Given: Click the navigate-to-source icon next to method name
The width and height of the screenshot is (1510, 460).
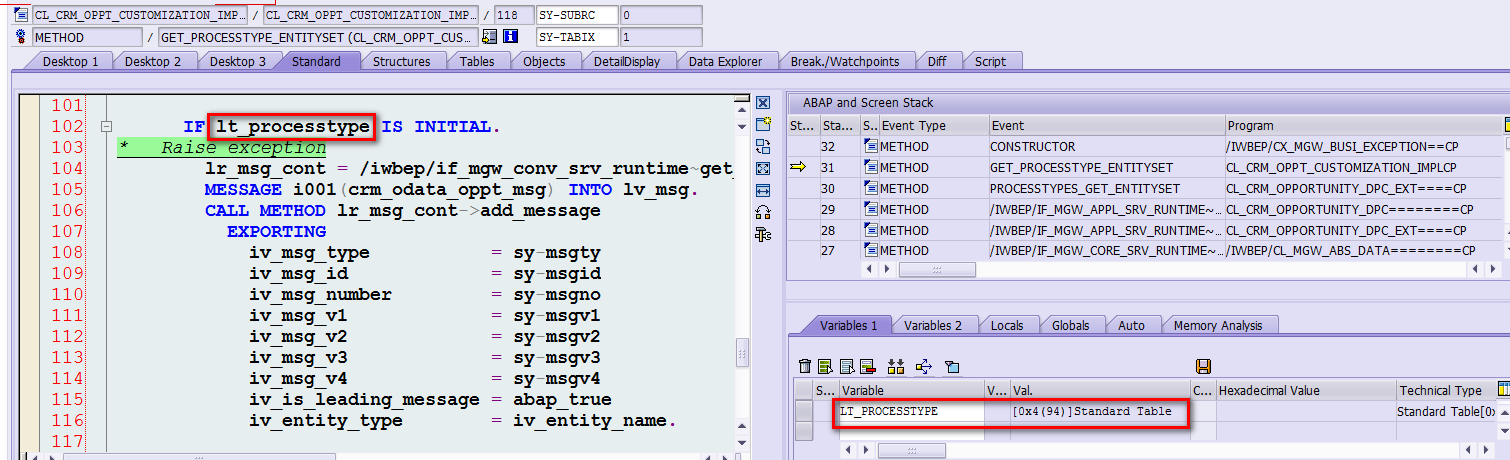Looking at the screenshot, I should [489, 37].
